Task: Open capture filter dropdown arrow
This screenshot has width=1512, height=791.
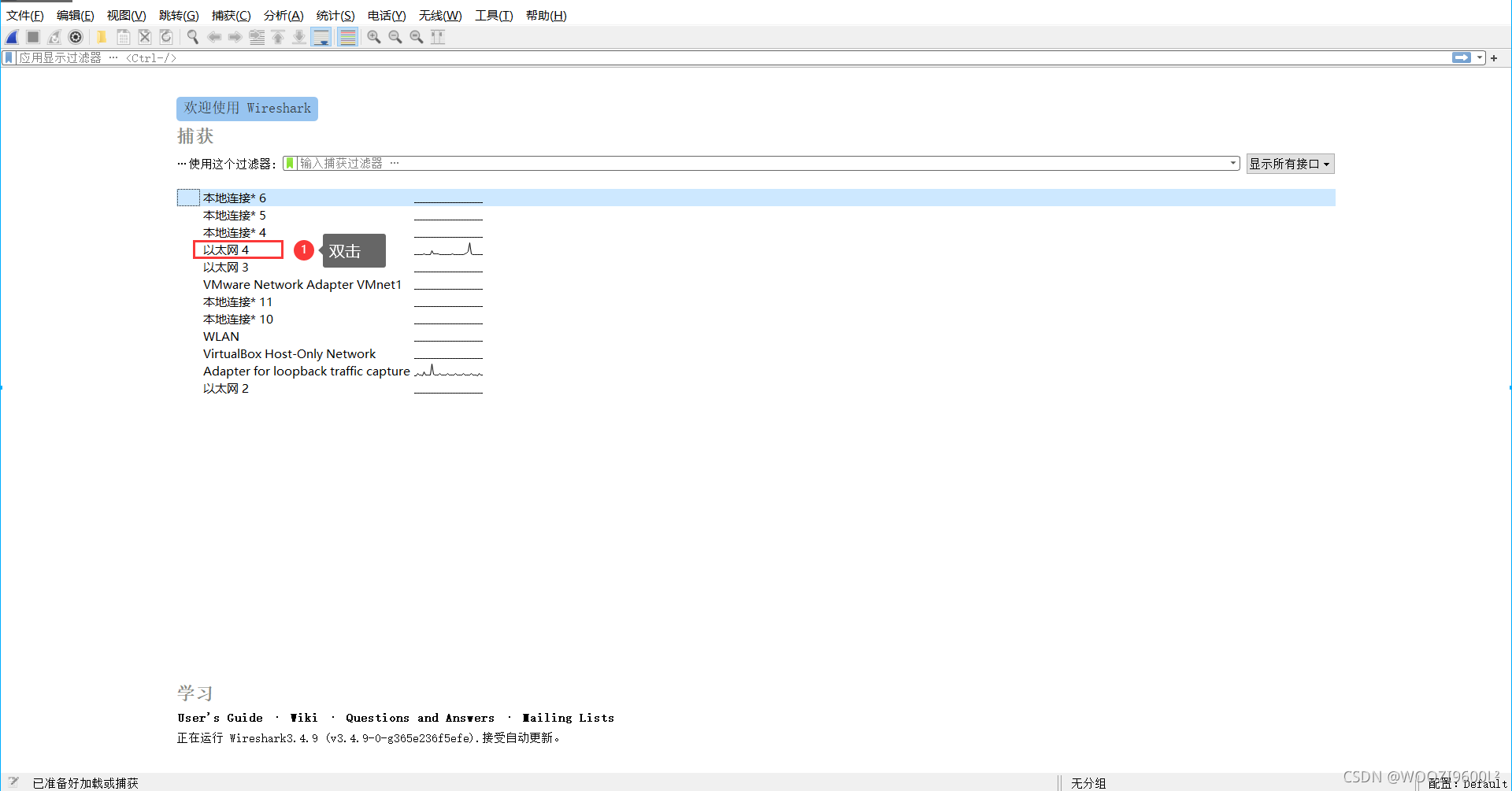Action: [1233, 163]
